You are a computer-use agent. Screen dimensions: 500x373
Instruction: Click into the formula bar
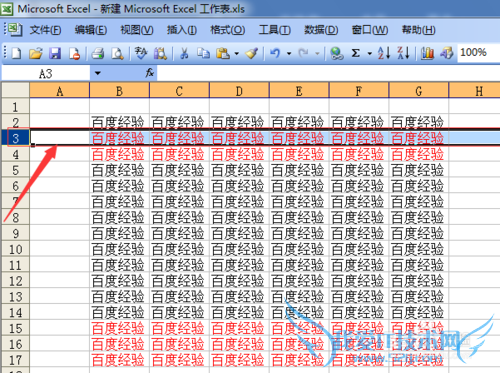tap(328, 73)
